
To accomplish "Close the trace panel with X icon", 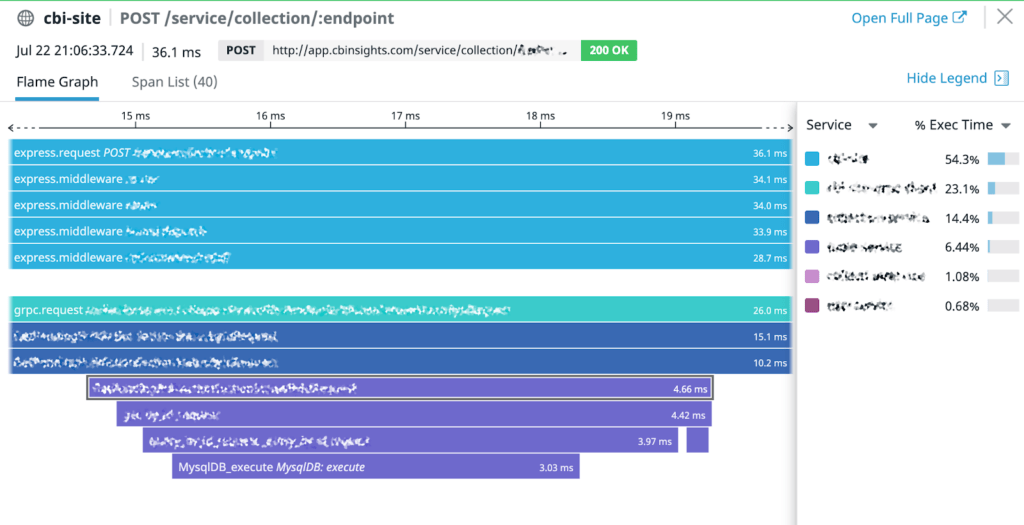I will coord(1004,17).
